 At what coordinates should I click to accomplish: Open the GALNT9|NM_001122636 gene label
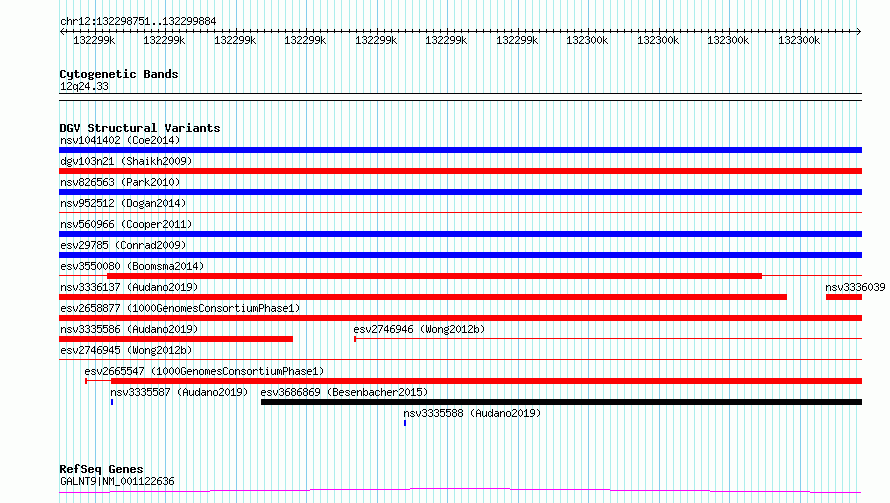click(x=117, y=481)
